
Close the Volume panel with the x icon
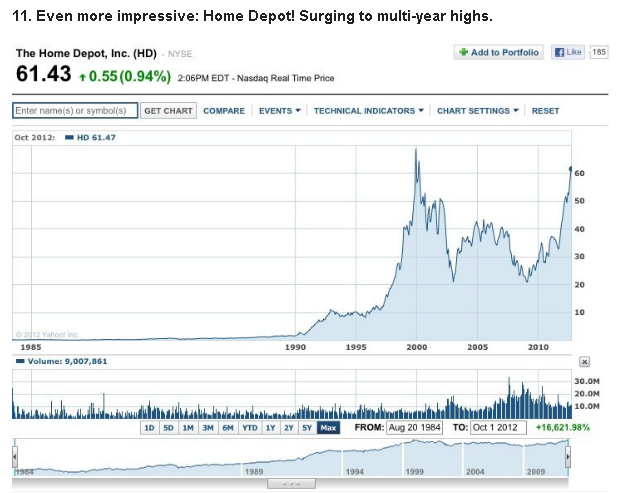(x=584, y=362)
